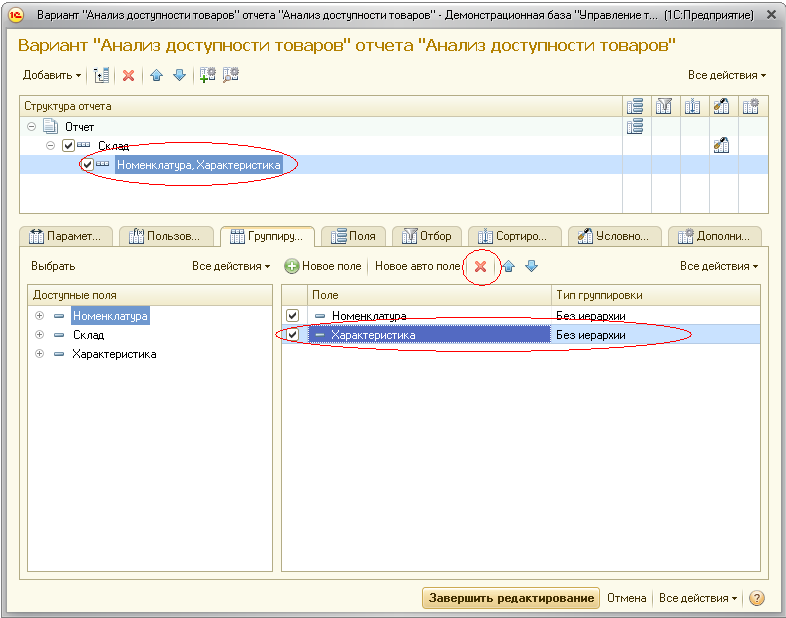The height and width of the screenshot is (618, 786).
Task: Move the structure element down
Action: [179, 75]
